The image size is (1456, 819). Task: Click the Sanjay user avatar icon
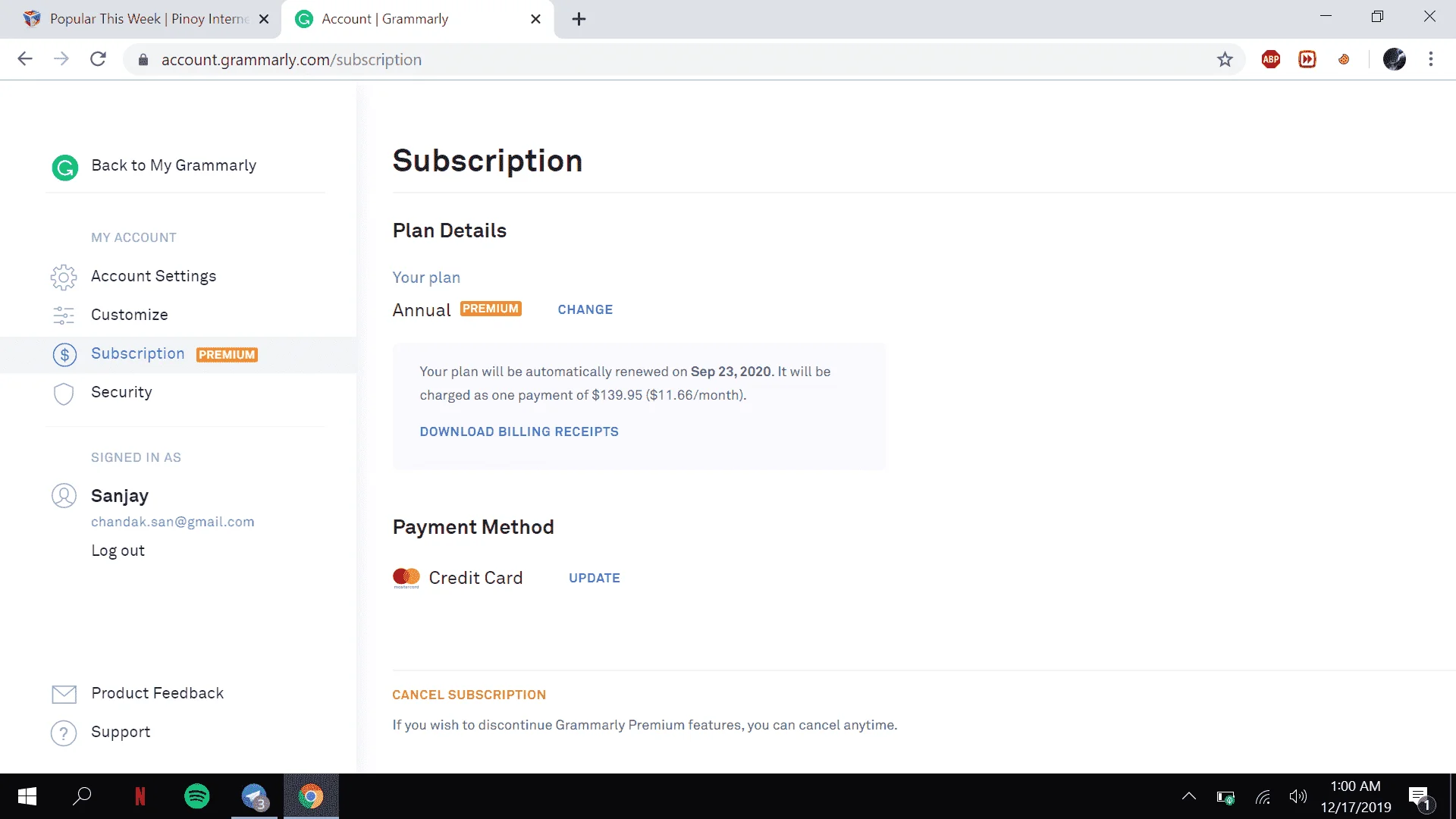click(x=64, y=496)
